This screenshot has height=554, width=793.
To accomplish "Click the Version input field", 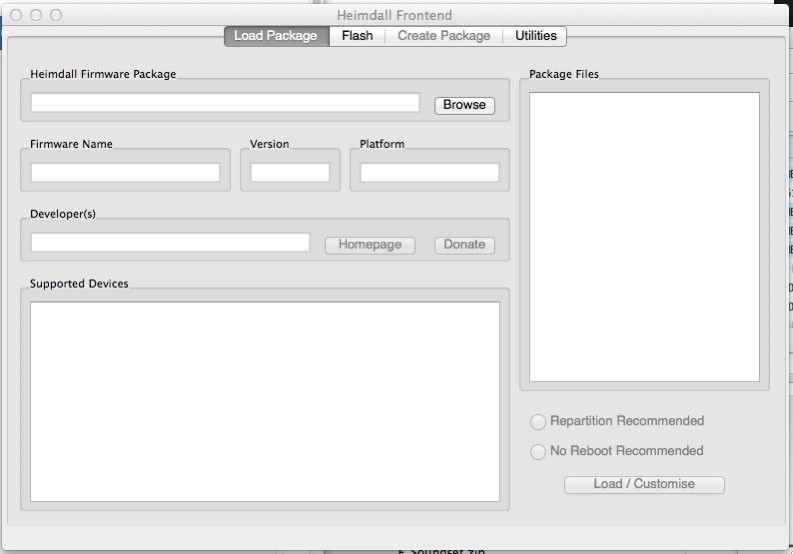I will pyautogui.click(x=290, y=172).
